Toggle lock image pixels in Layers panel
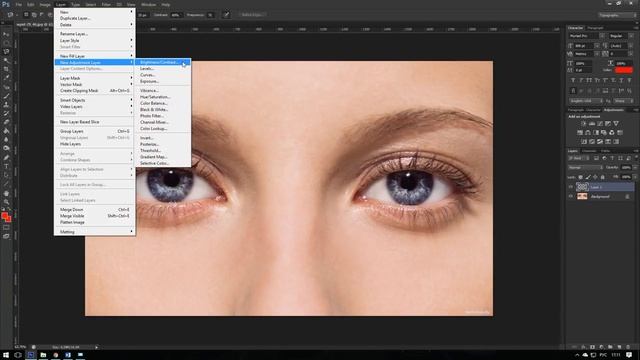 pos(588,177)
